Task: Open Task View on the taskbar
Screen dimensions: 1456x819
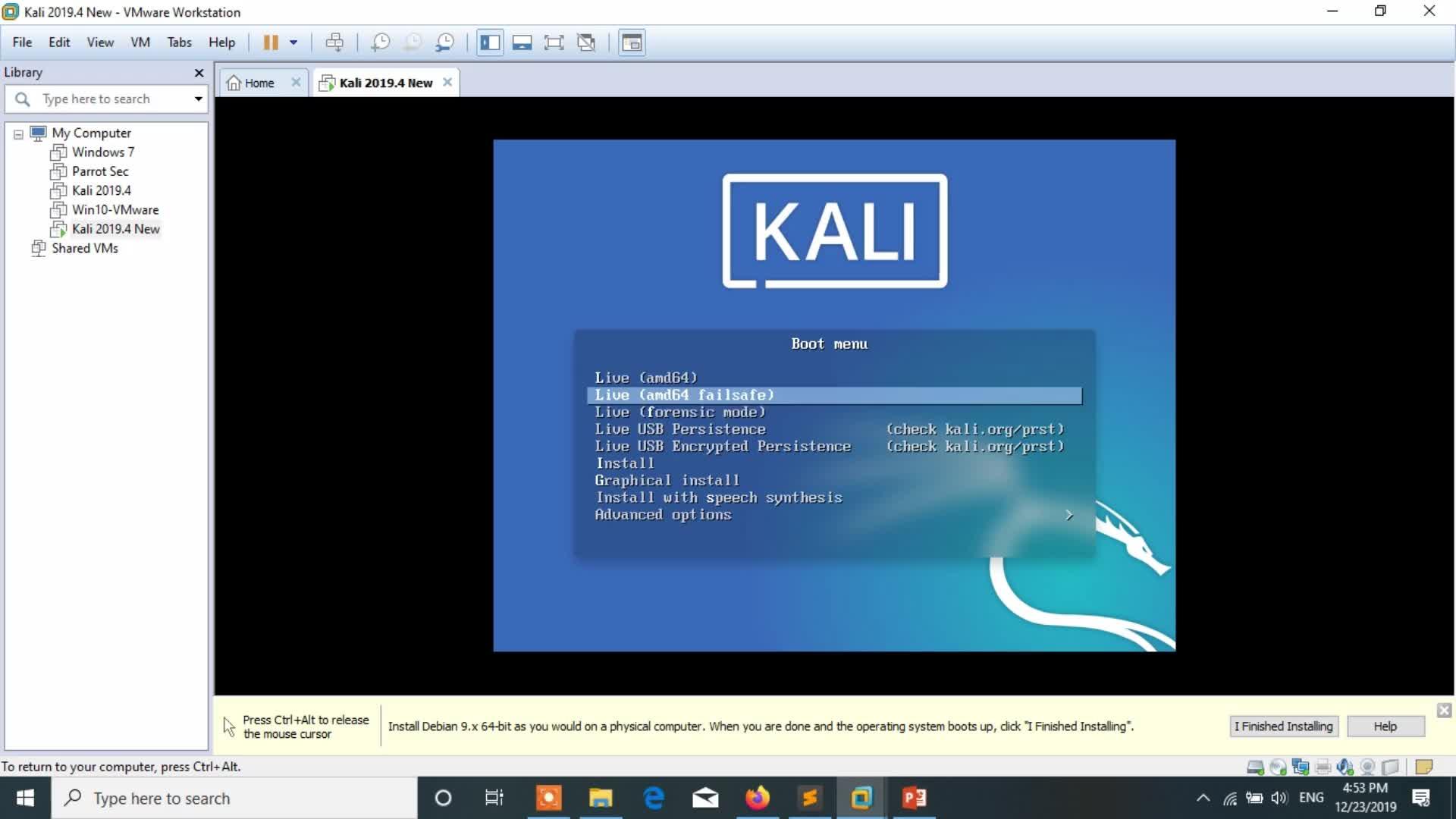Action: click(494, 798)
